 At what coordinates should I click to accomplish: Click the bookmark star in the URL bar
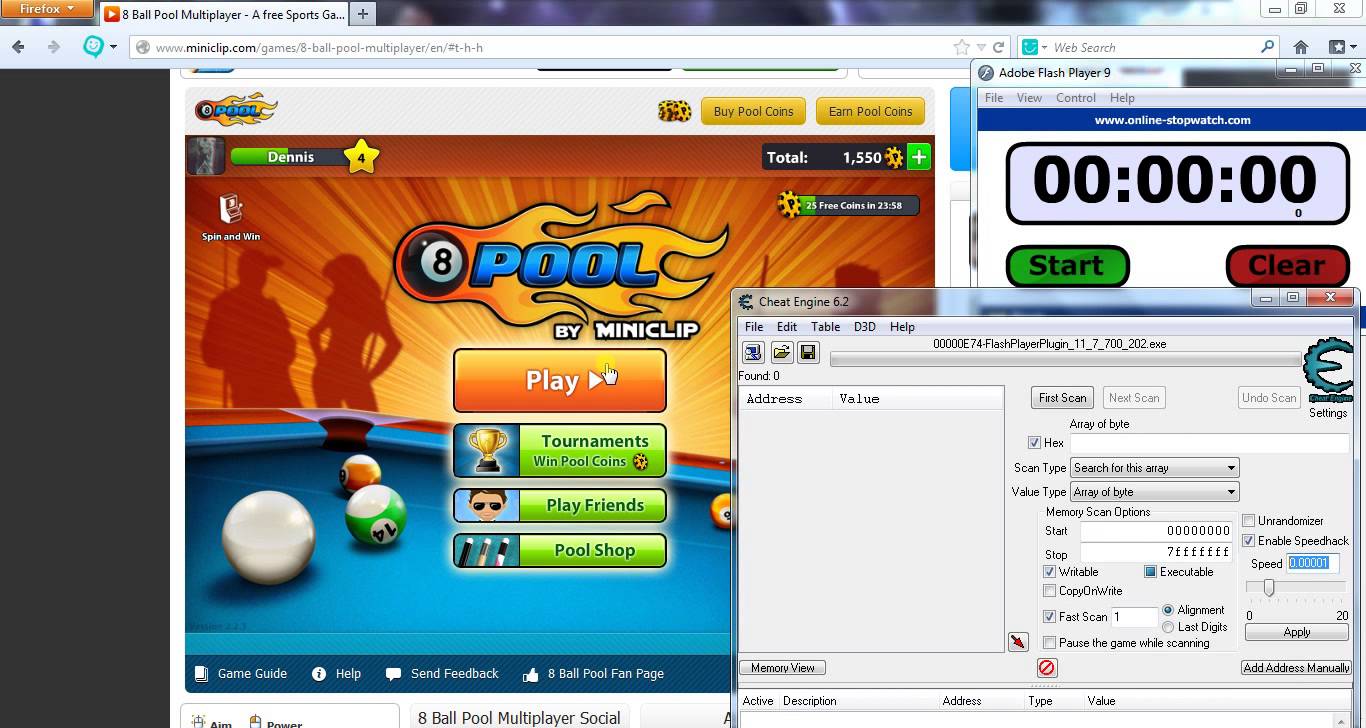(962, 47)
